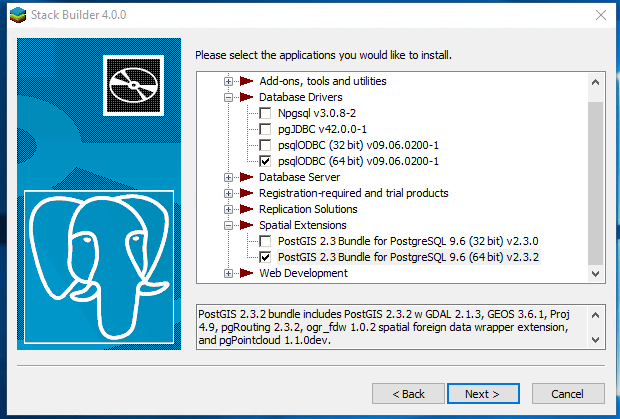Select PostGIS 2.3 Bundle (64 bit) v2.3.2 text
The width and height of the screenshot is (620, 419).
(x=408, y=257)
